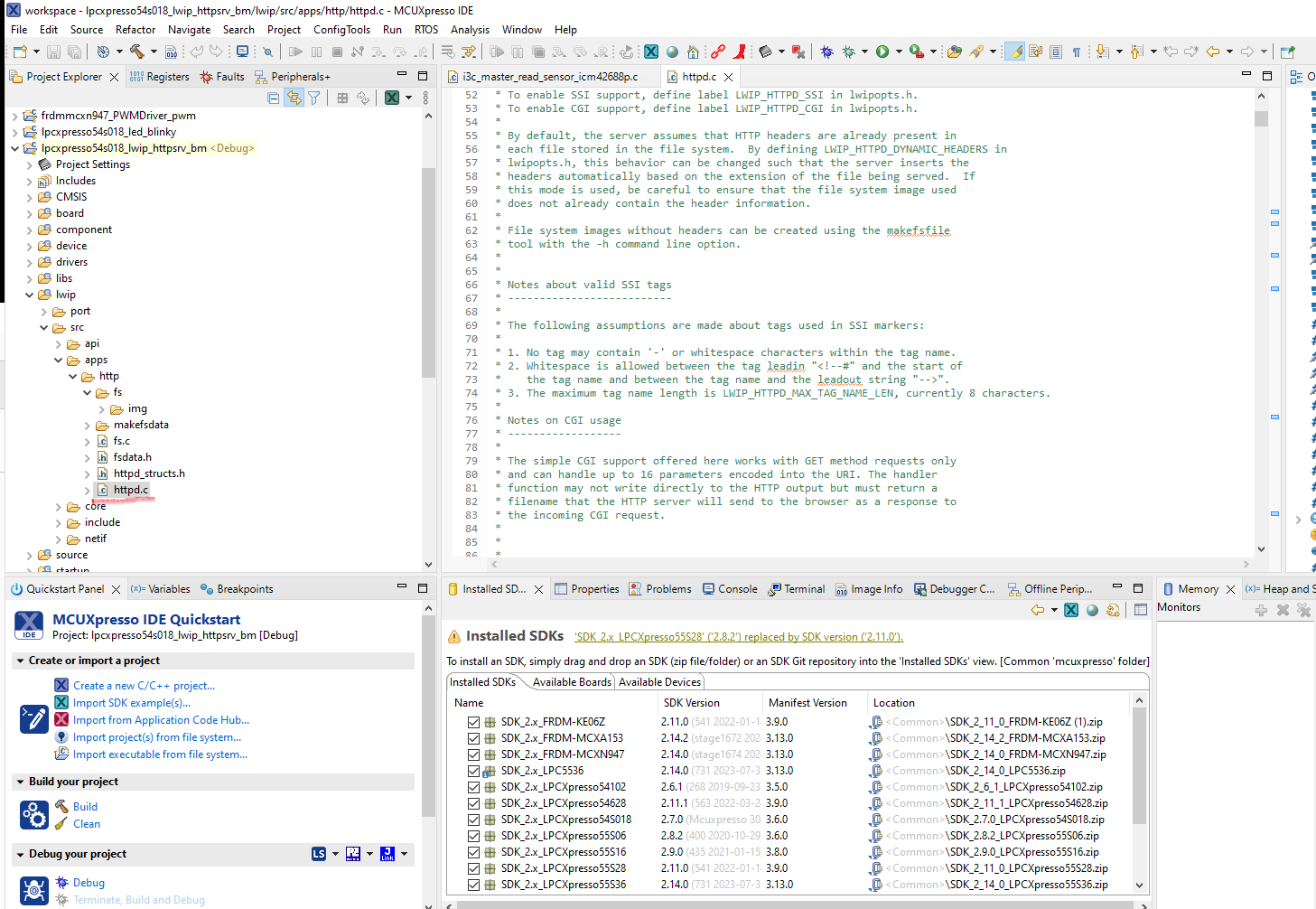The image size is (1316, 909).
Task: Toggle the SDK_2.x_LPCXpresso54S018 checkbox
Action: pyautogui.click(x=473, y=820)
